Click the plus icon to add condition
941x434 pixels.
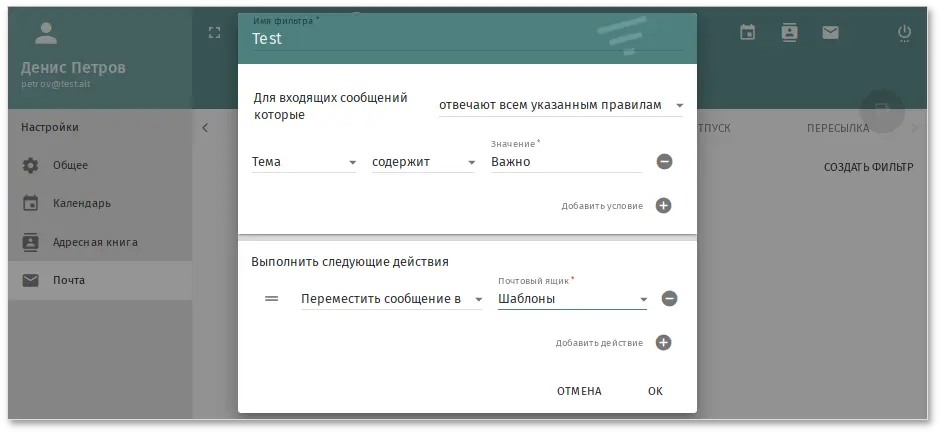click(663, 206)
